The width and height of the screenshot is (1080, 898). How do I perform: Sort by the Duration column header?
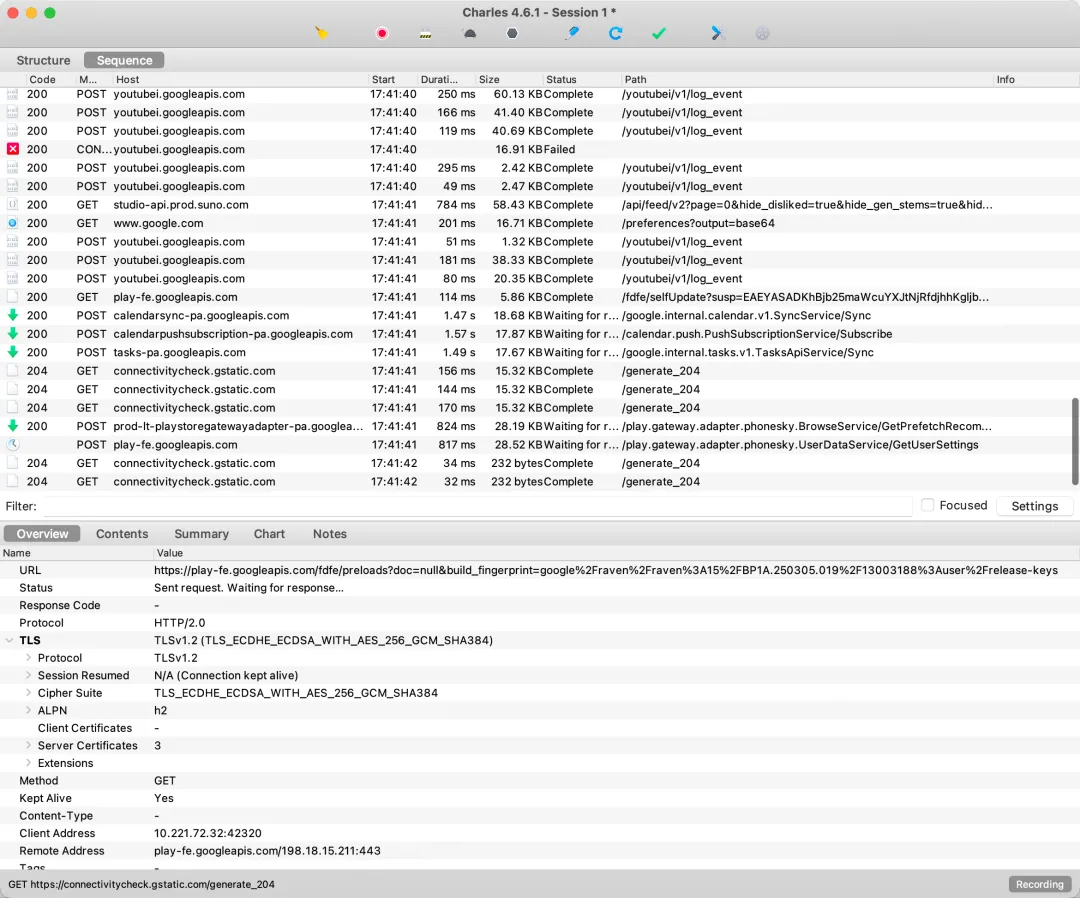click(446, 79)
